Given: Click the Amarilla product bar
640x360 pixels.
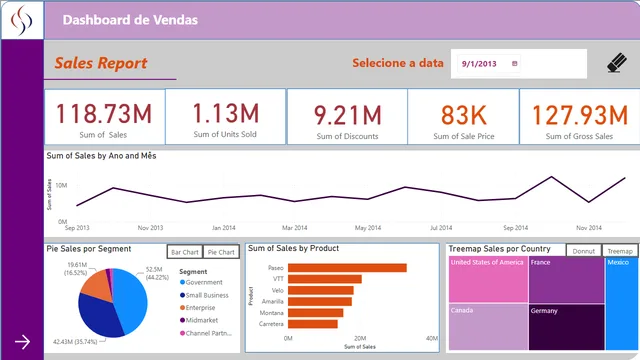Looking at the screenshot, I should [x=320, y=301].
